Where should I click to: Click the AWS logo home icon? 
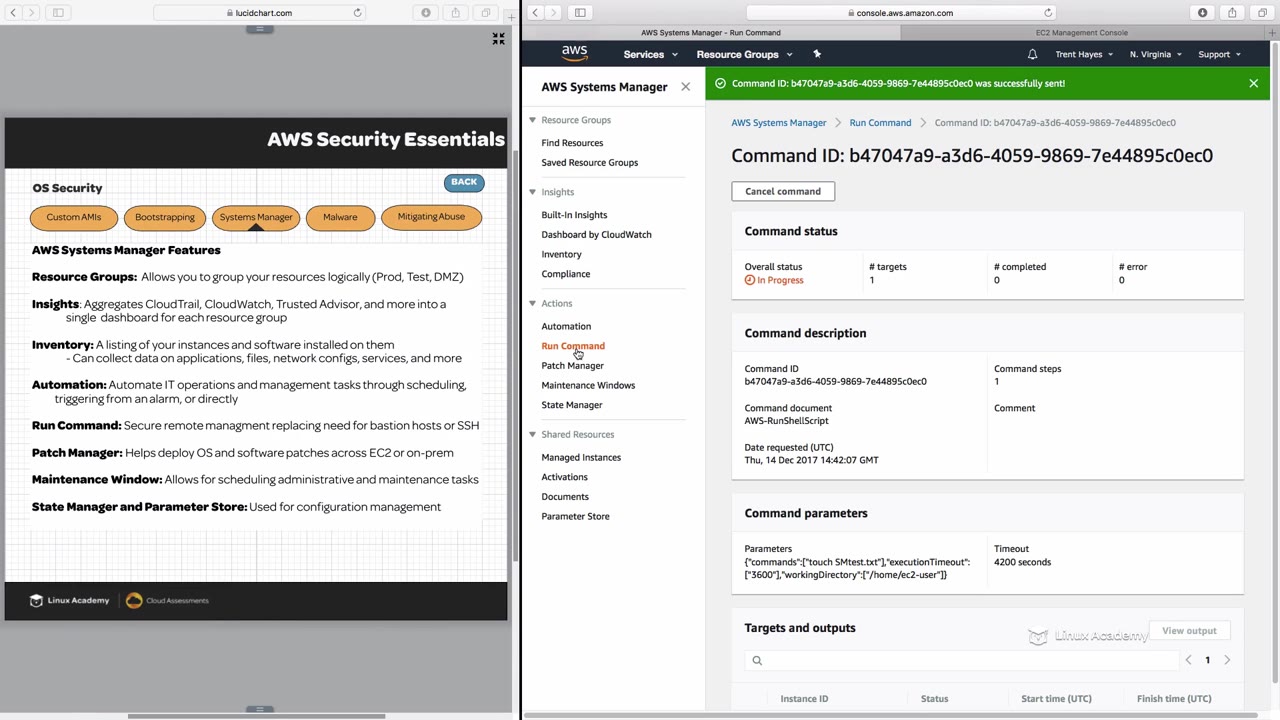click(x=574, y=54)
